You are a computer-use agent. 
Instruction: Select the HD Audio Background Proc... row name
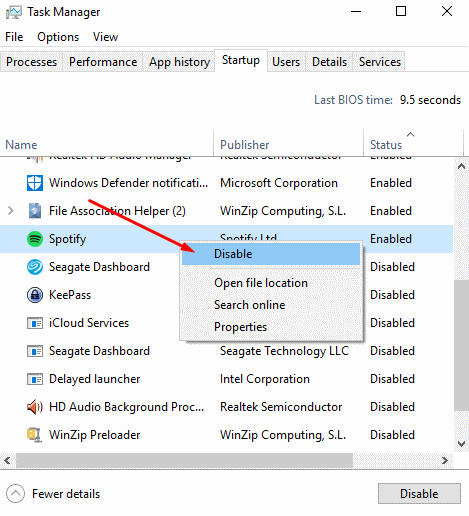pyautogui.click(x=126, y=407)
